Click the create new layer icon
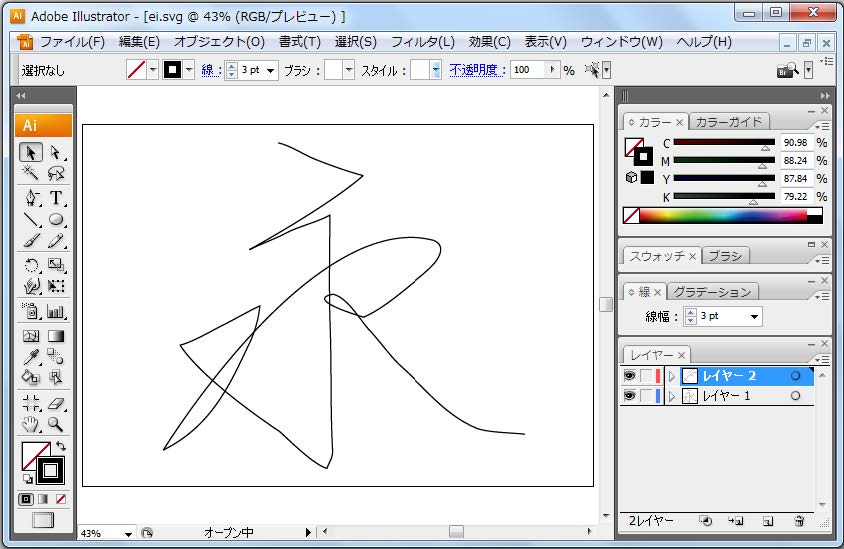The image size is (844, 549). point(767,521)
